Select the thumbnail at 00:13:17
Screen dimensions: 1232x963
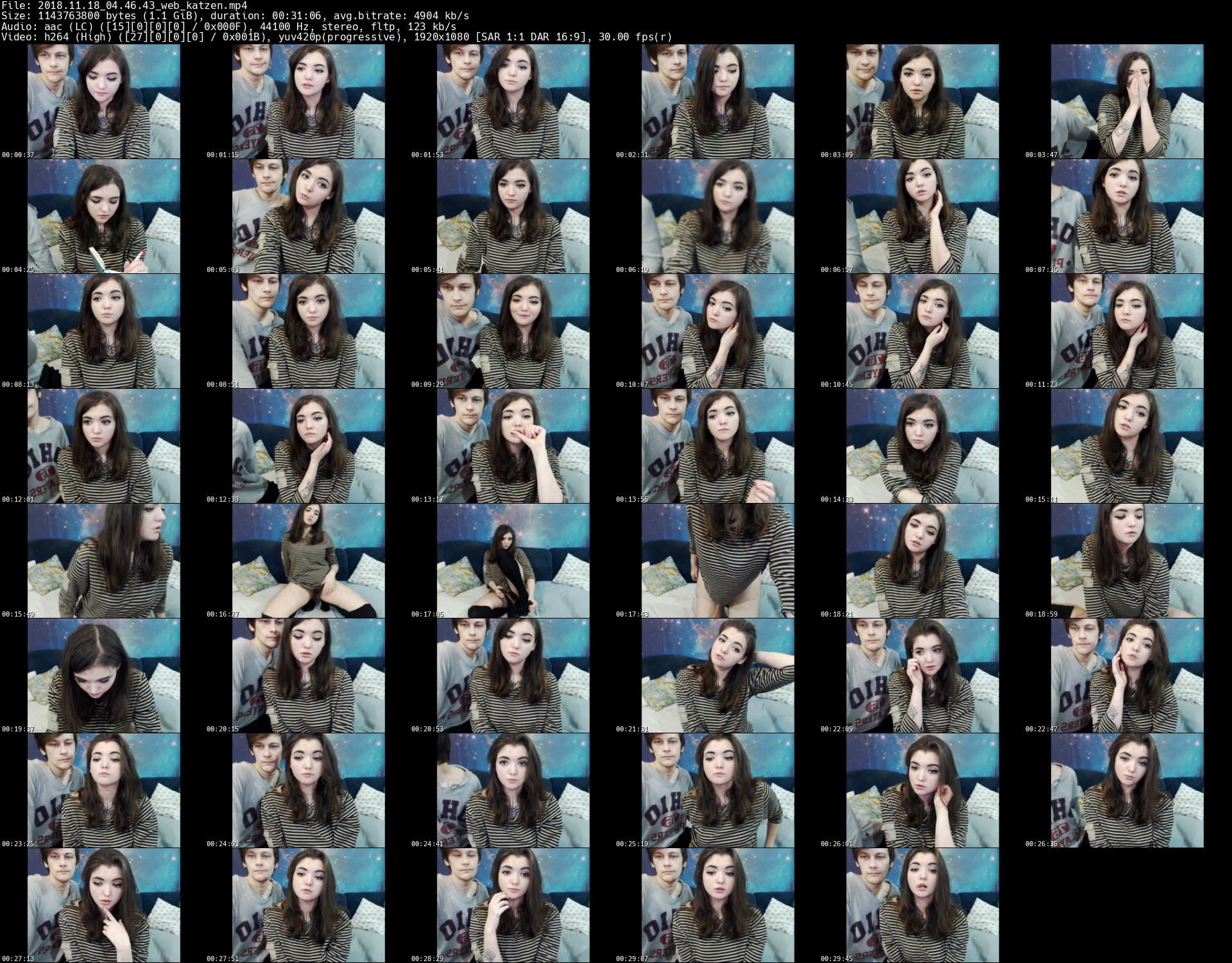tap(513, 446)
